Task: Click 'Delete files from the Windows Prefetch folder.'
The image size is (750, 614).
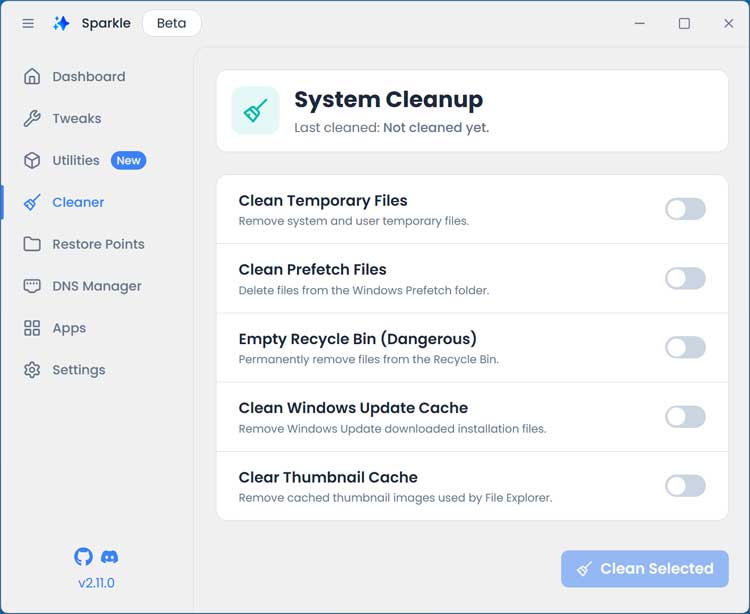Action: pos(364,290)
